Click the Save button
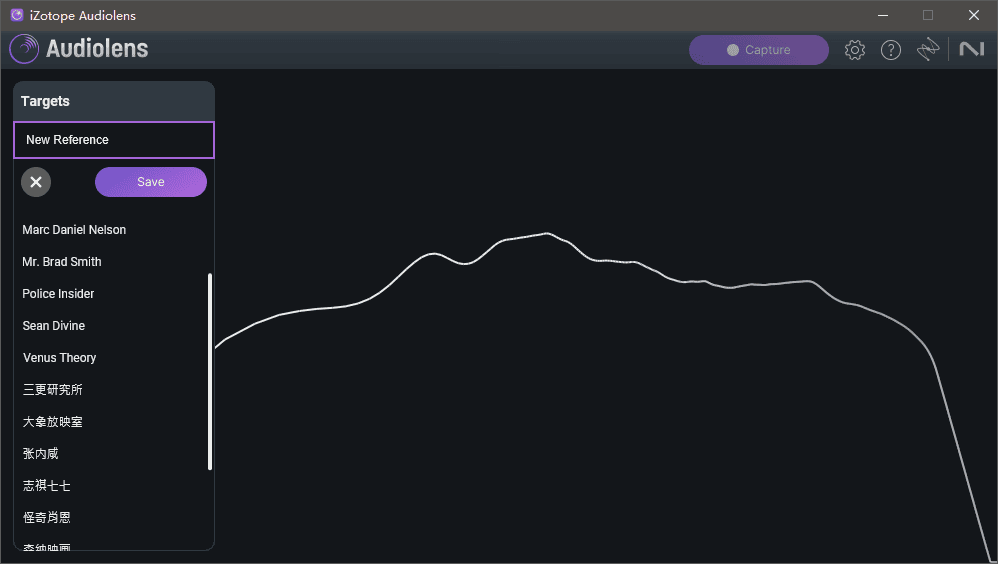 (x=151, y=182)
